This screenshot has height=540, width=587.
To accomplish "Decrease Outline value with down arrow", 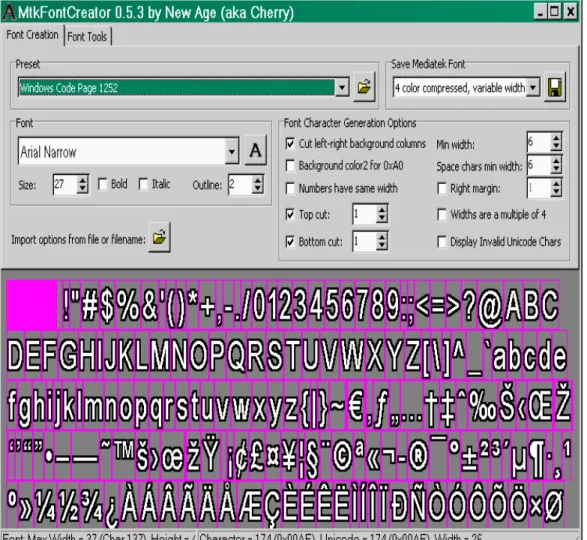I will [258, 189].
